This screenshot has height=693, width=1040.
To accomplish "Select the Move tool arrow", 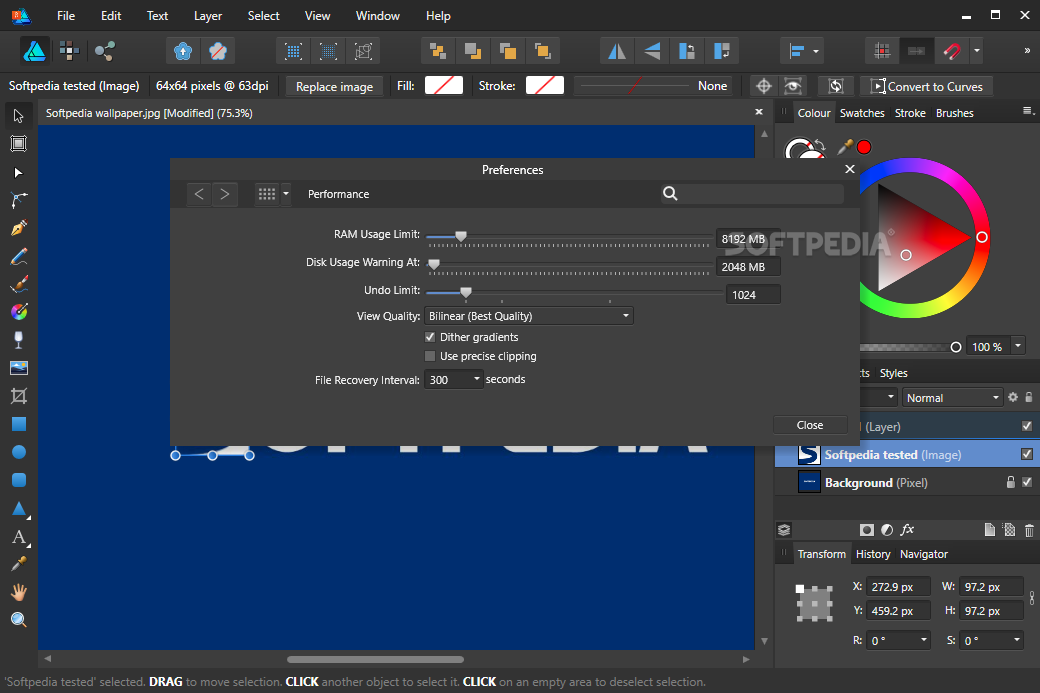I will (x=19, y=116).
